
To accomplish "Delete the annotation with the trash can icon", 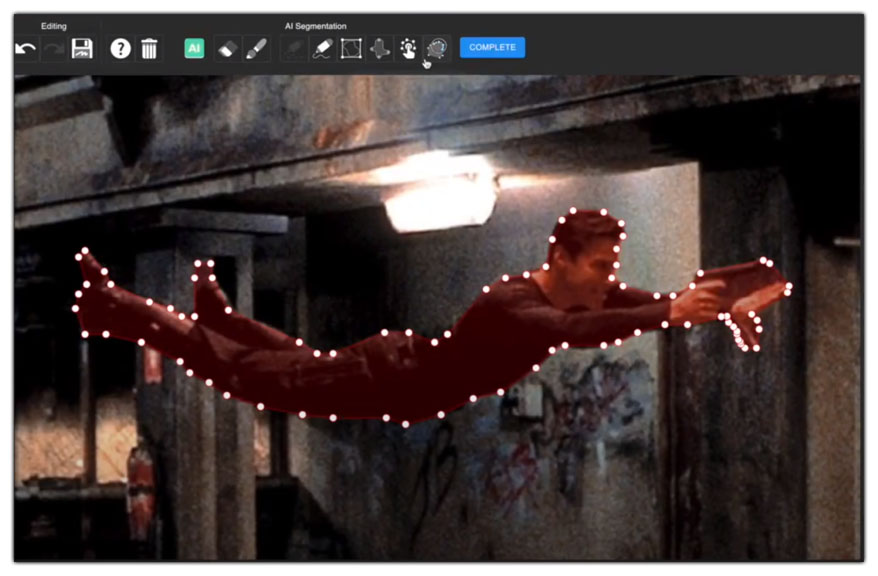I will tap(149, 48).
